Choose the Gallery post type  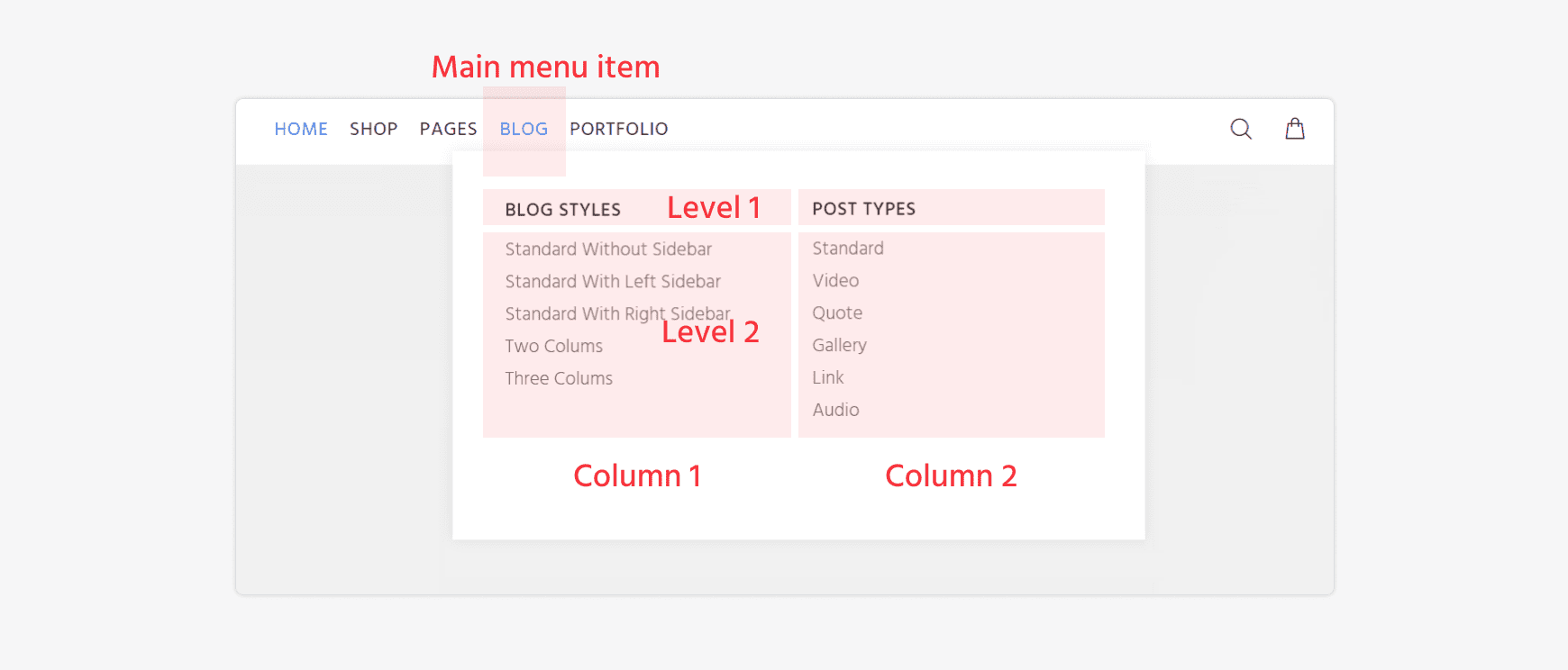coord(839,345)
